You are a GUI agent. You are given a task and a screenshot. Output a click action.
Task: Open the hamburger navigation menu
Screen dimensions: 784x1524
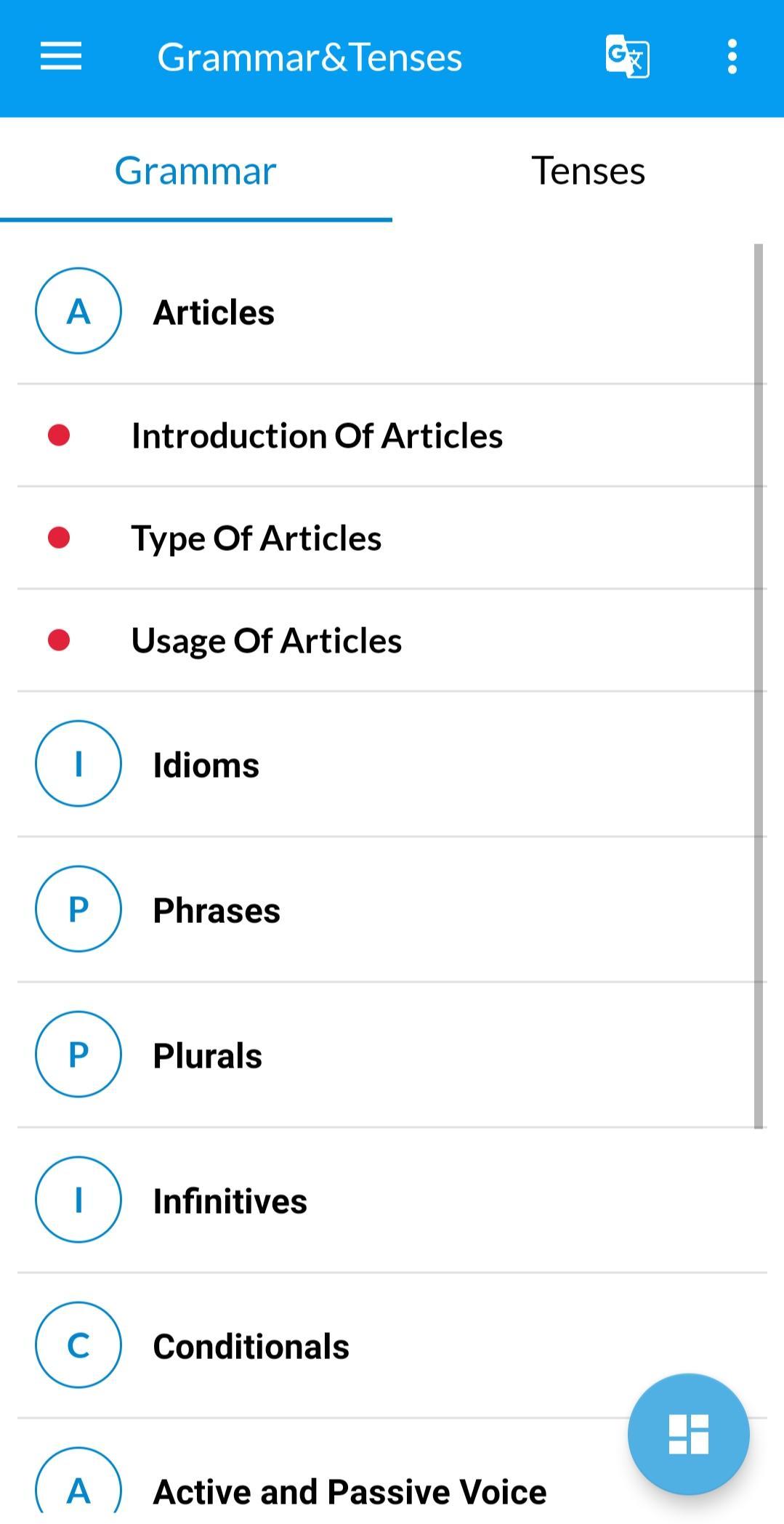[61, 57]
